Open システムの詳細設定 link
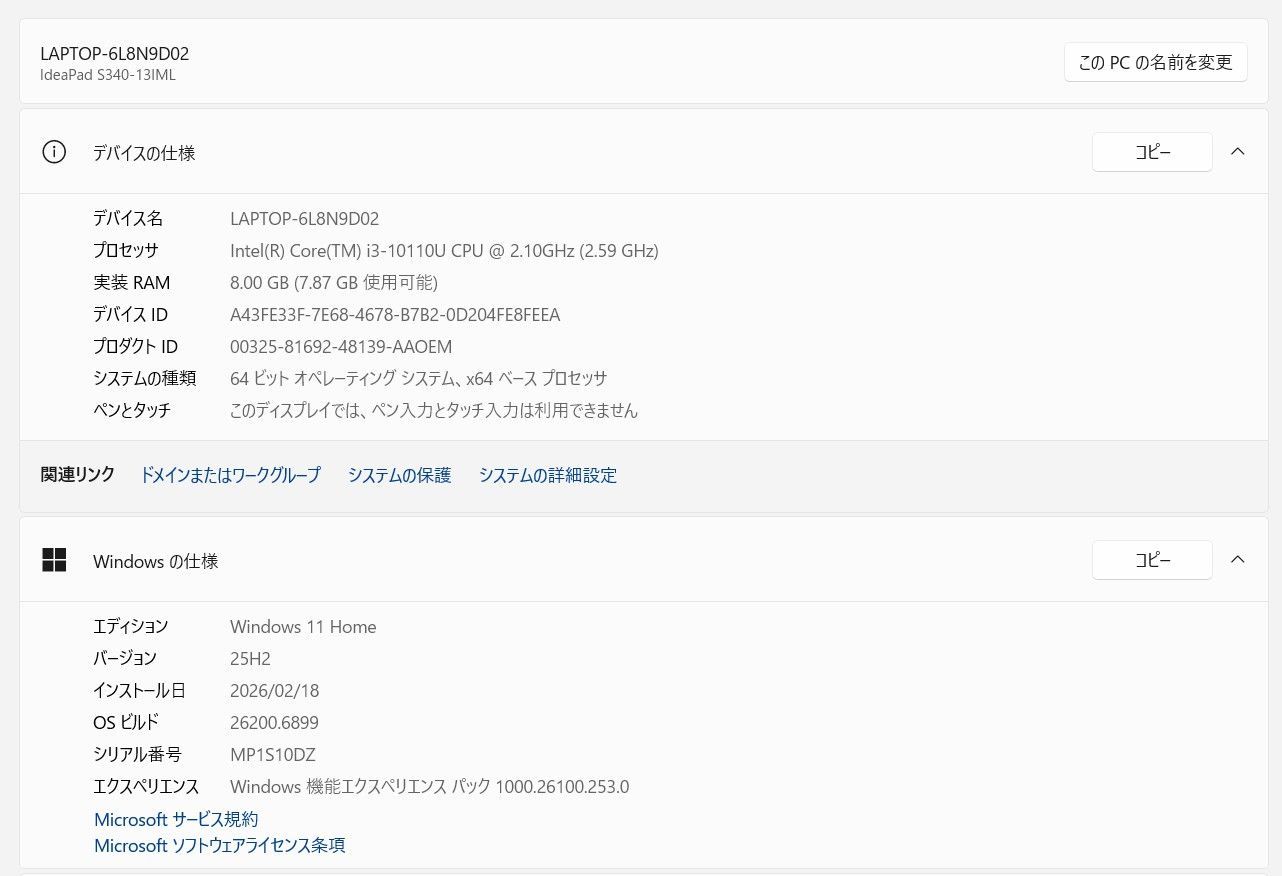Screen dimensions: 1282x876 [548, 475]
